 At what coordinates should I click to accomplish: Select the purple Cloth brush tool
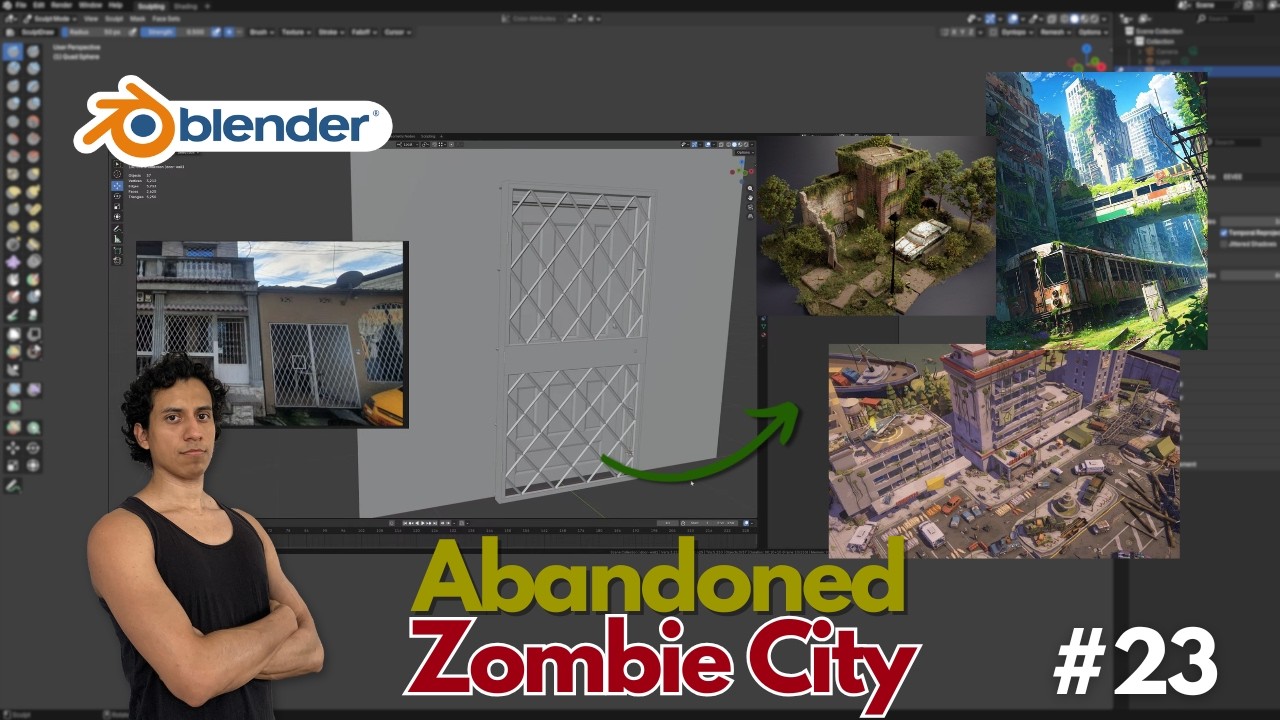point(13,261)
